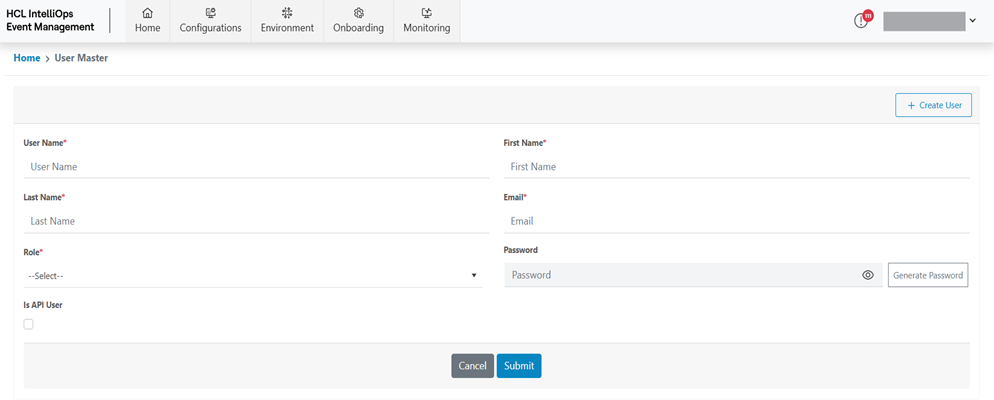Open the Configurations menu label
994x400 pixels.
[210, 28]
